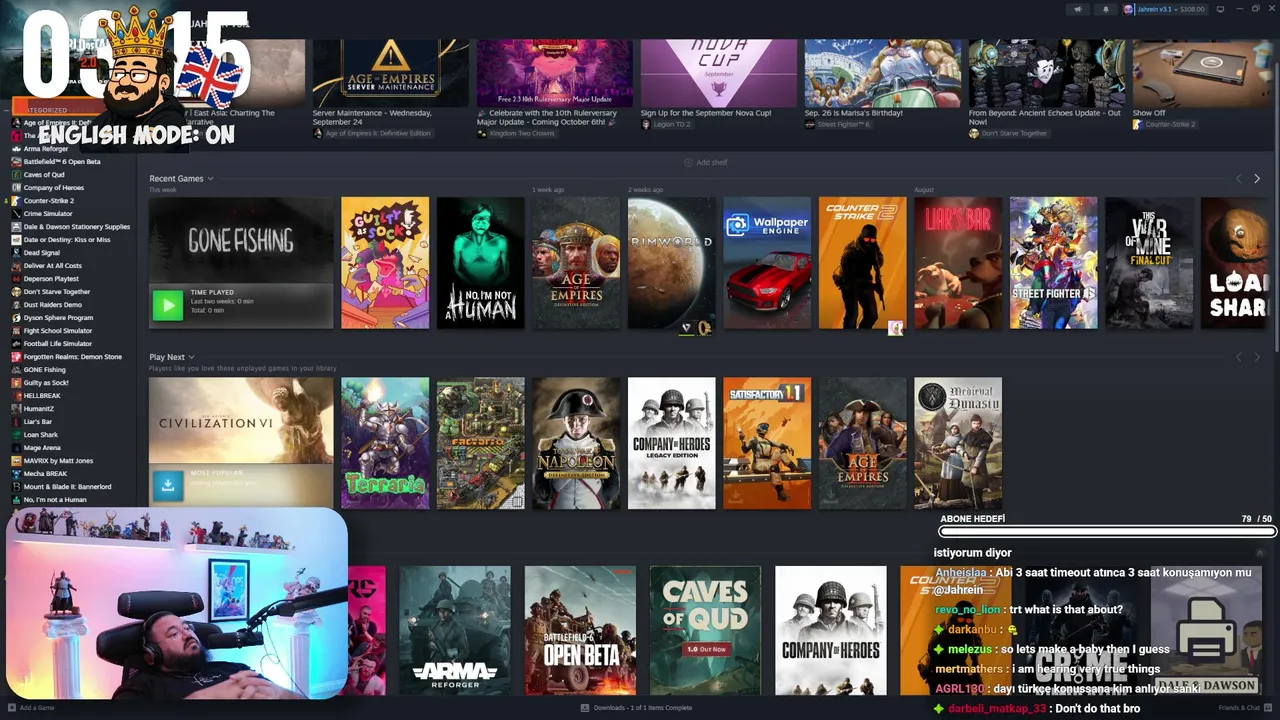Install Civilization VI using blue download button
This screenshot has width=1280, height=720.
click(x=168, y=485)
